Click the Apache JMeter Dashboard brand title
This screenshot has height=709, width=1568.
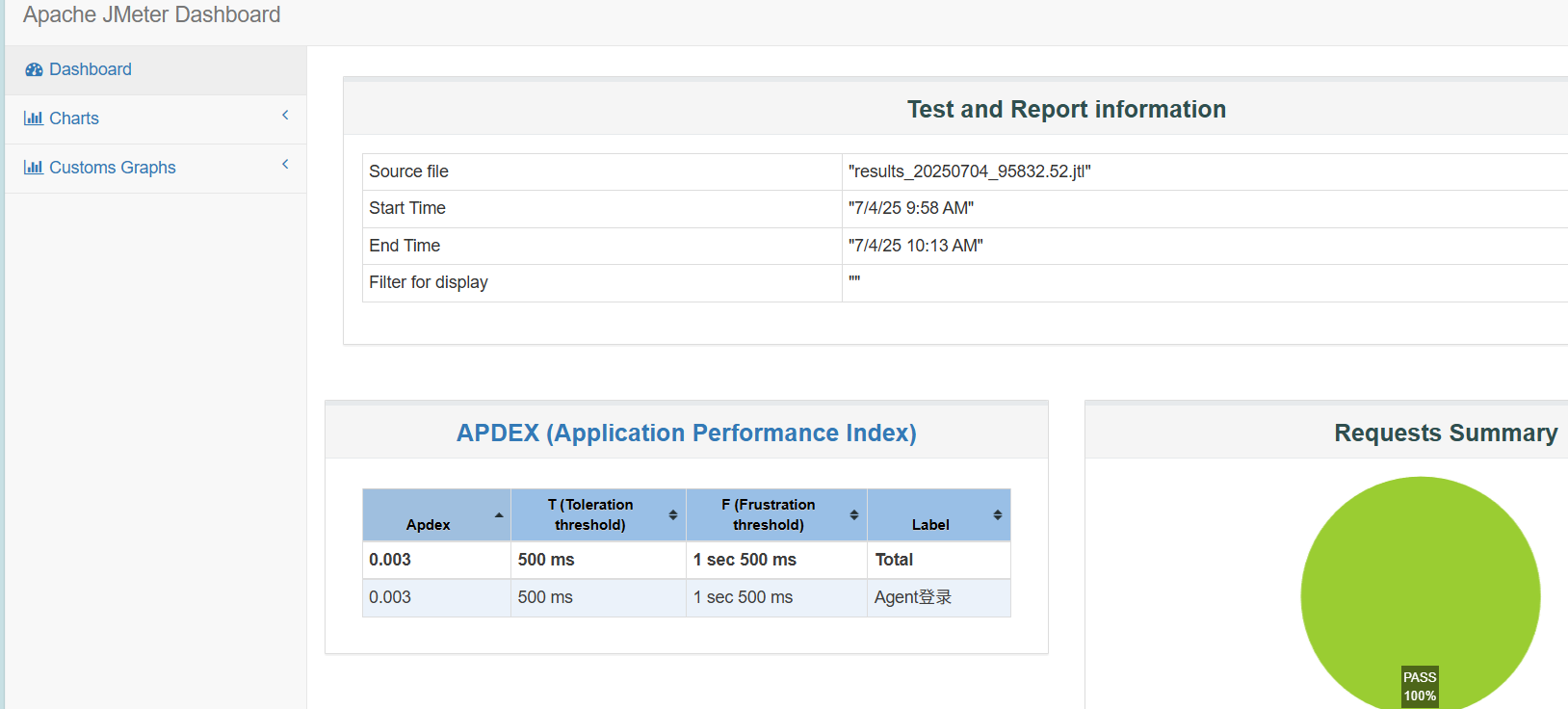tap(152, 15)
